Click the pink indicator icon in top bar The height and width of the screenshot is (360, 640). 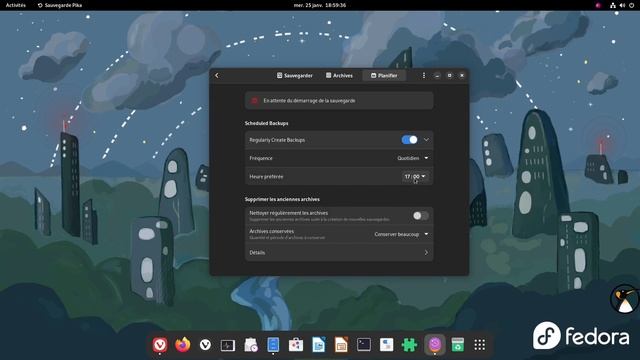pyautogui.click(x=598, y=5)
